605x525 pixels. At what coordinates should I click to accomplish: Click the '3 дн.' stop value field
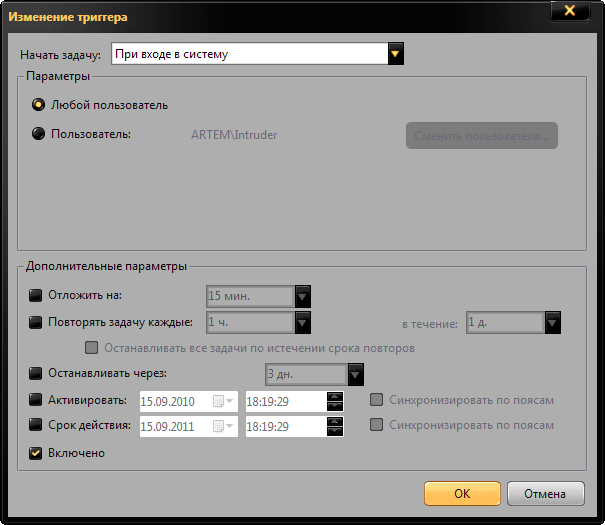coord(307,374)
